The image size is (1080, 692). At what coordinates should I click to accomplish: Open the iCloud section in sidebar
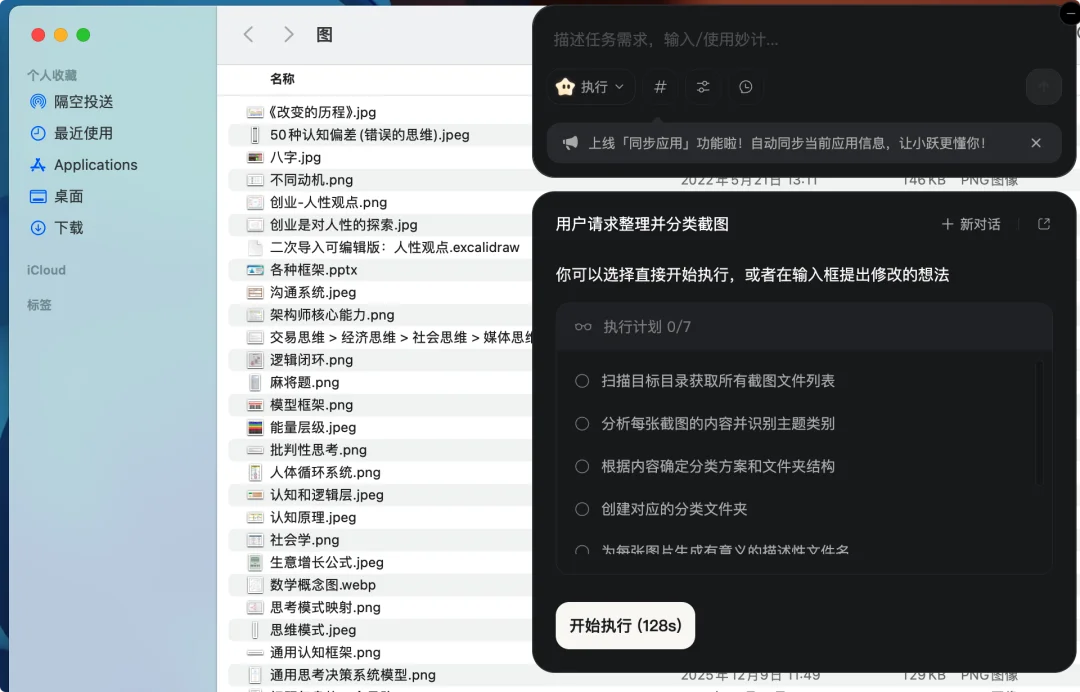point(46,269)
